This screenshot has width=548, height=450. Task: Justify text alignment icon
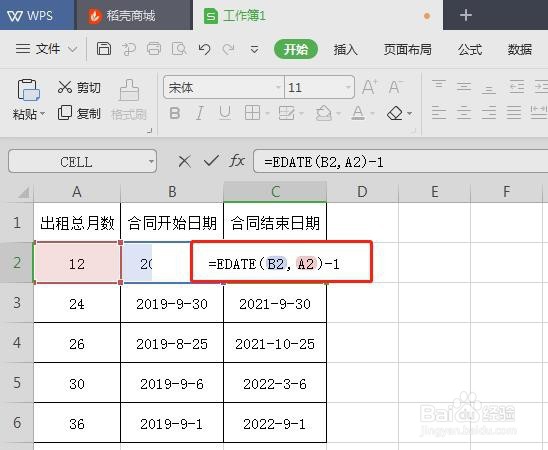point(514,112)
